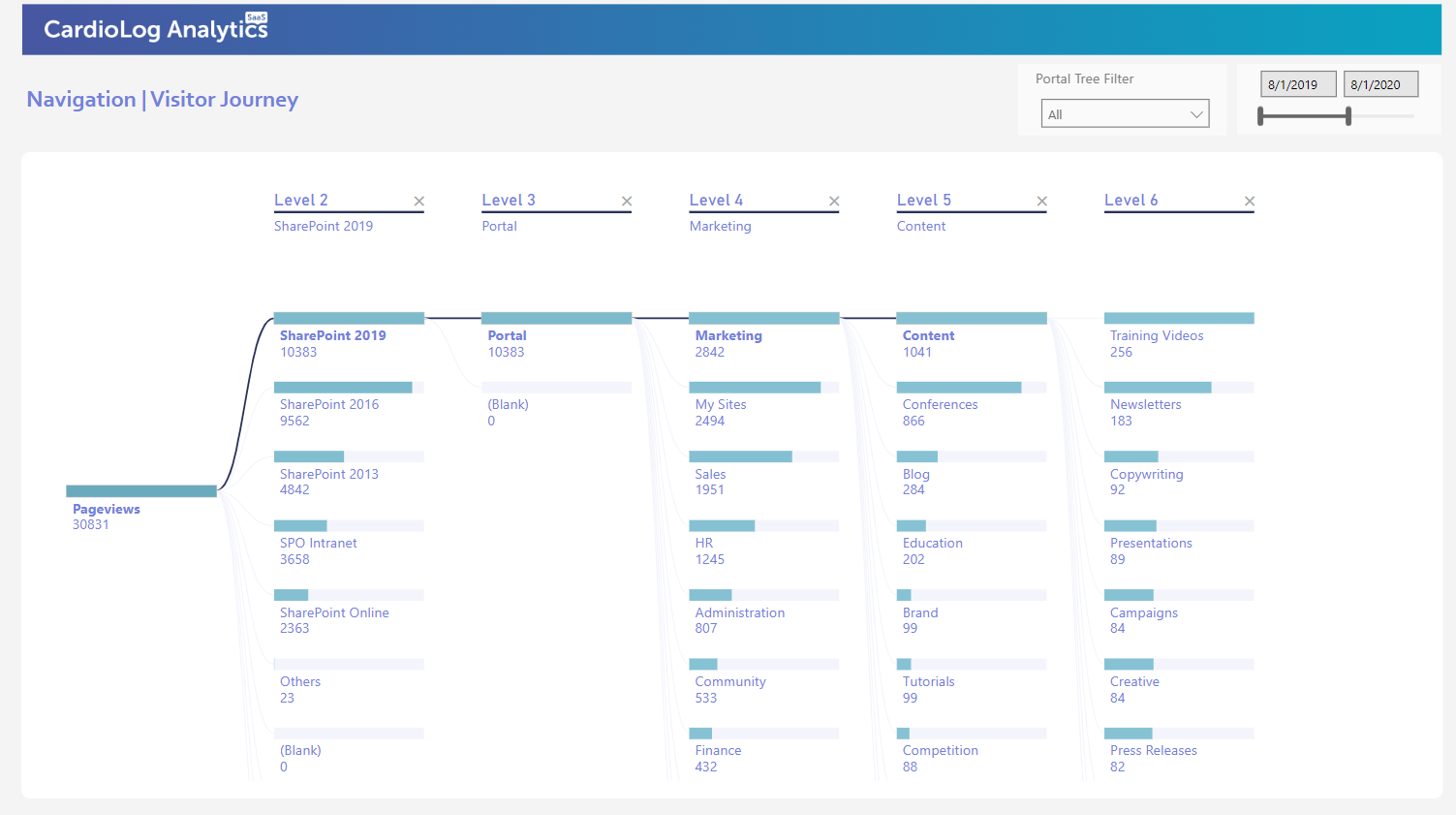The image size is (1456, 815).
Task: Click the Level 5 column header
Action: coord(924,201)
